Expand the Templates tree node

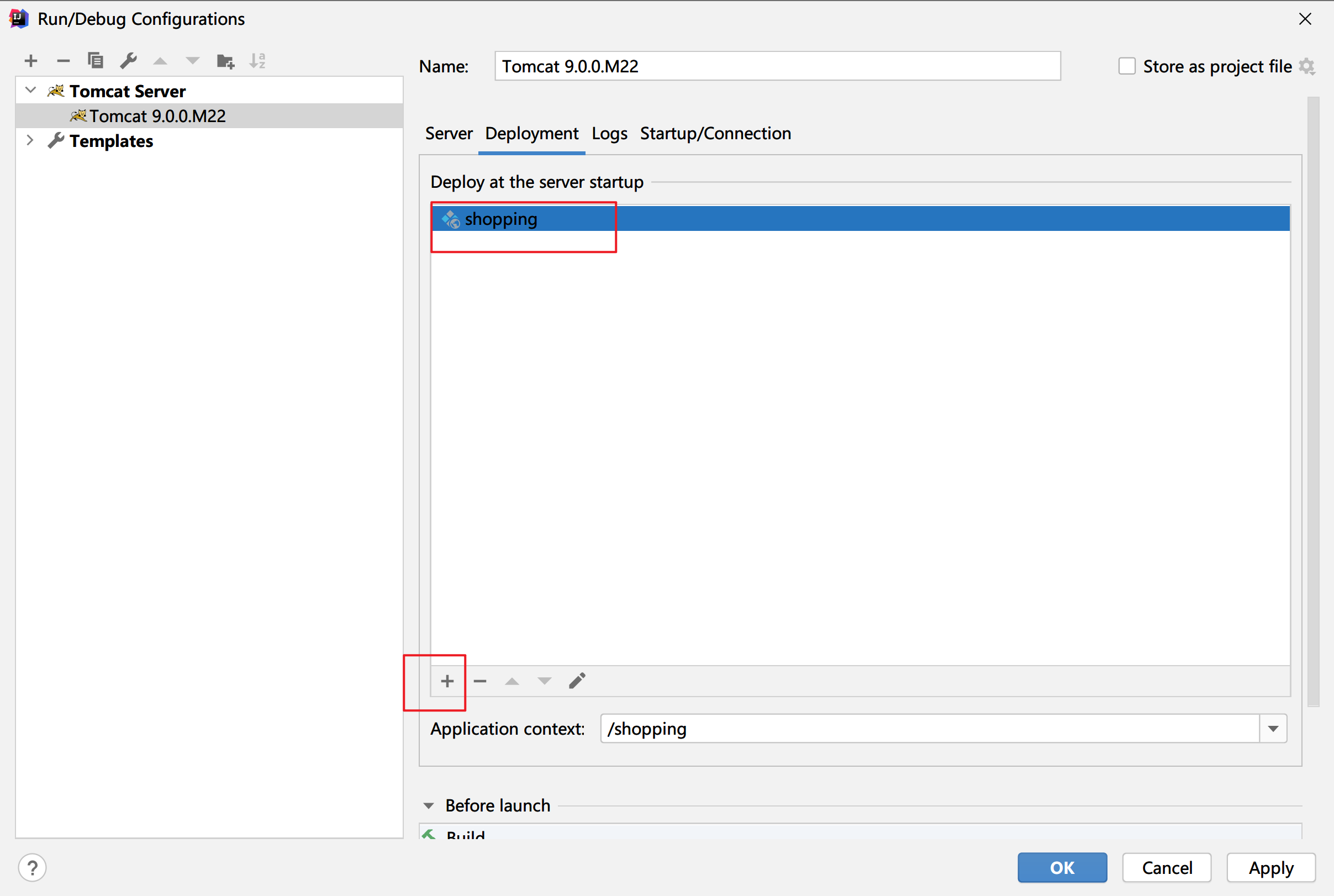(30, 140)
